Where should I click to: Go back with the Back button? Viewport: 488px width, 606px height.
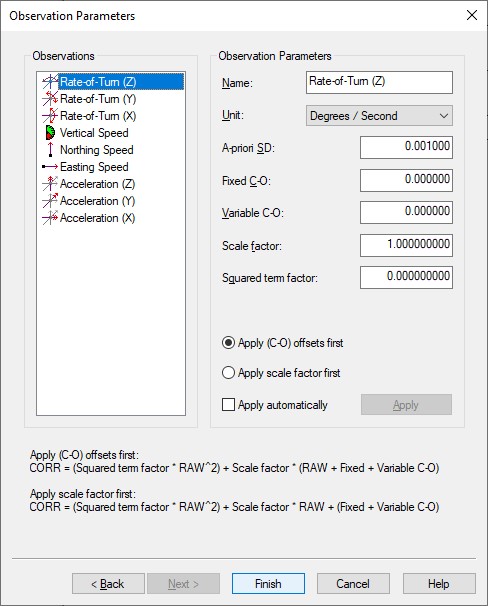coord(108,584)
